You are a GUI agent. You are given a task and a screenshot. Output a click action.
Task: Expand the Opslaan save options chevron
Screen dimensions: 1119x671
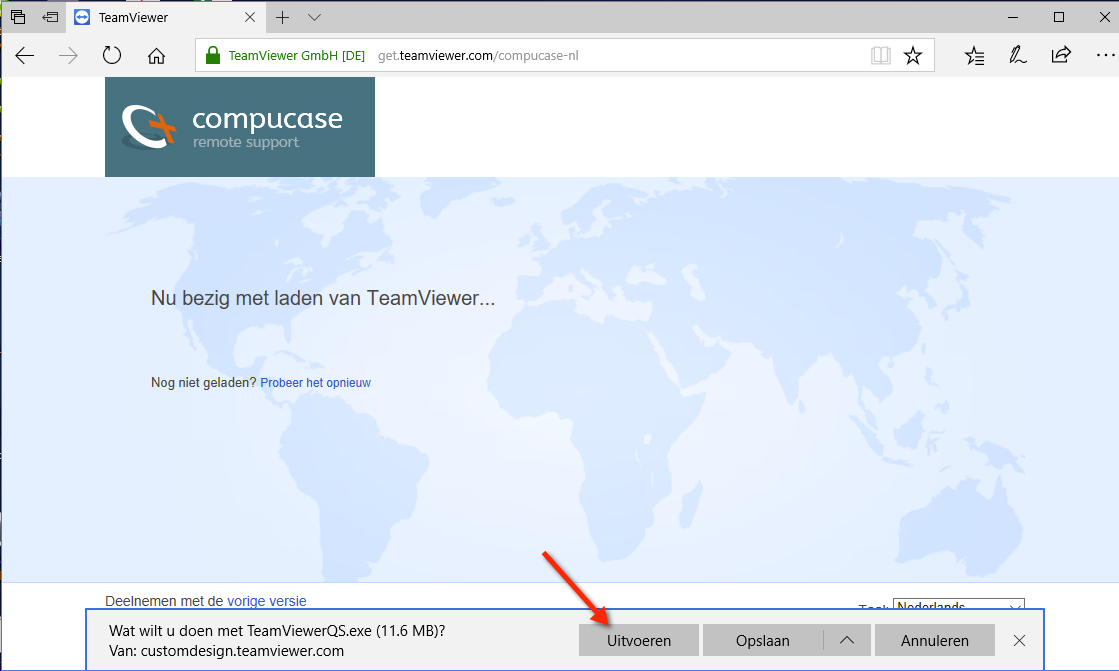click(x=846, y=640)
